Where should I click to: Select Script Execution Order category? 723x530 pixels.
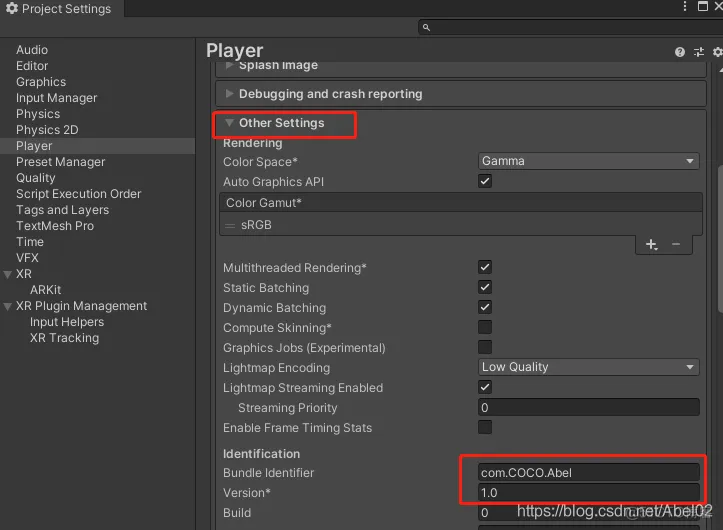point(78,194)
